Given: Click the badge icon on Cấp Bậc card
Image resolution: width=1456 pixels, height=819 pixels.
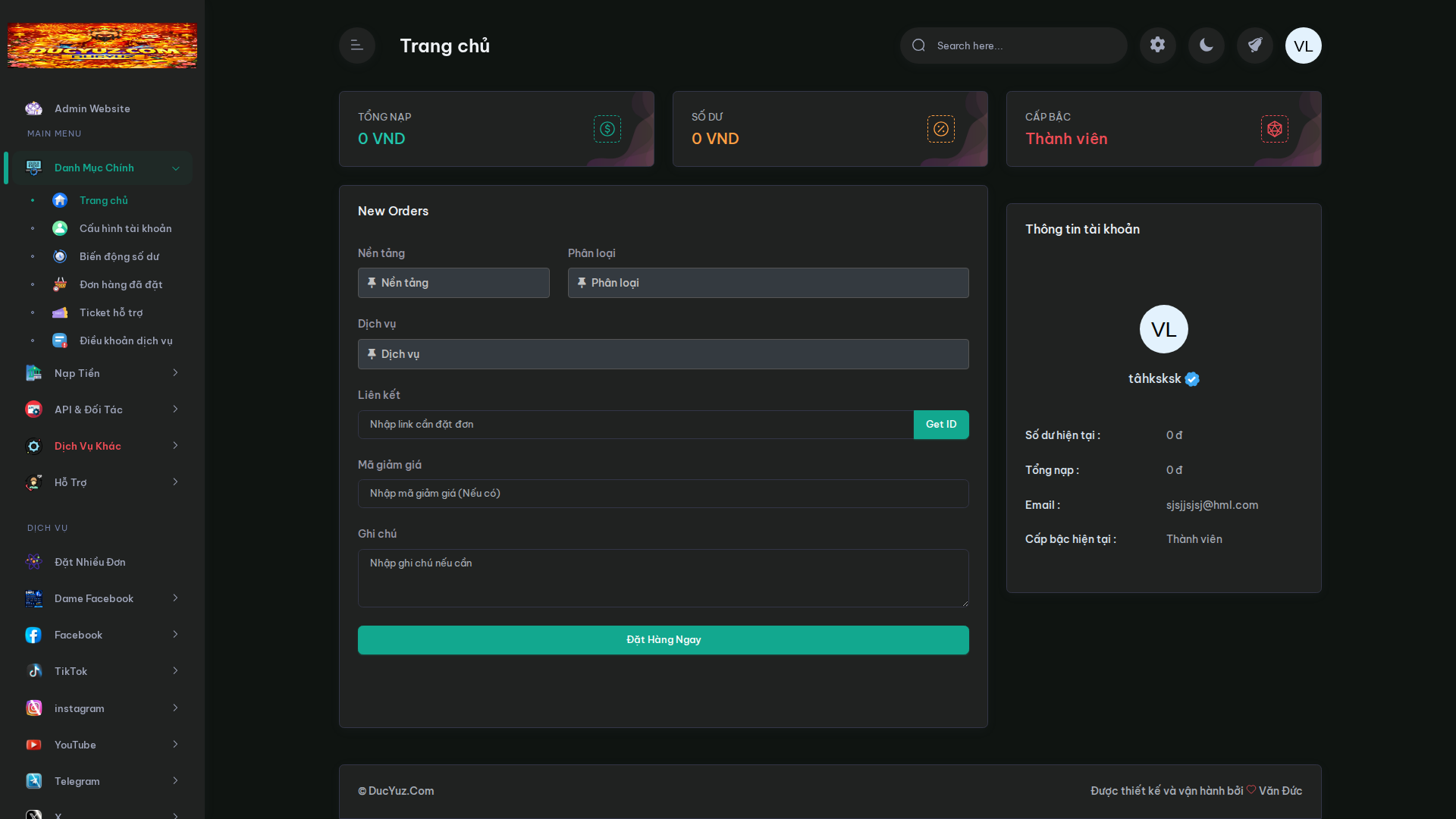Looking at the screenshot, I should (1274, 129).
